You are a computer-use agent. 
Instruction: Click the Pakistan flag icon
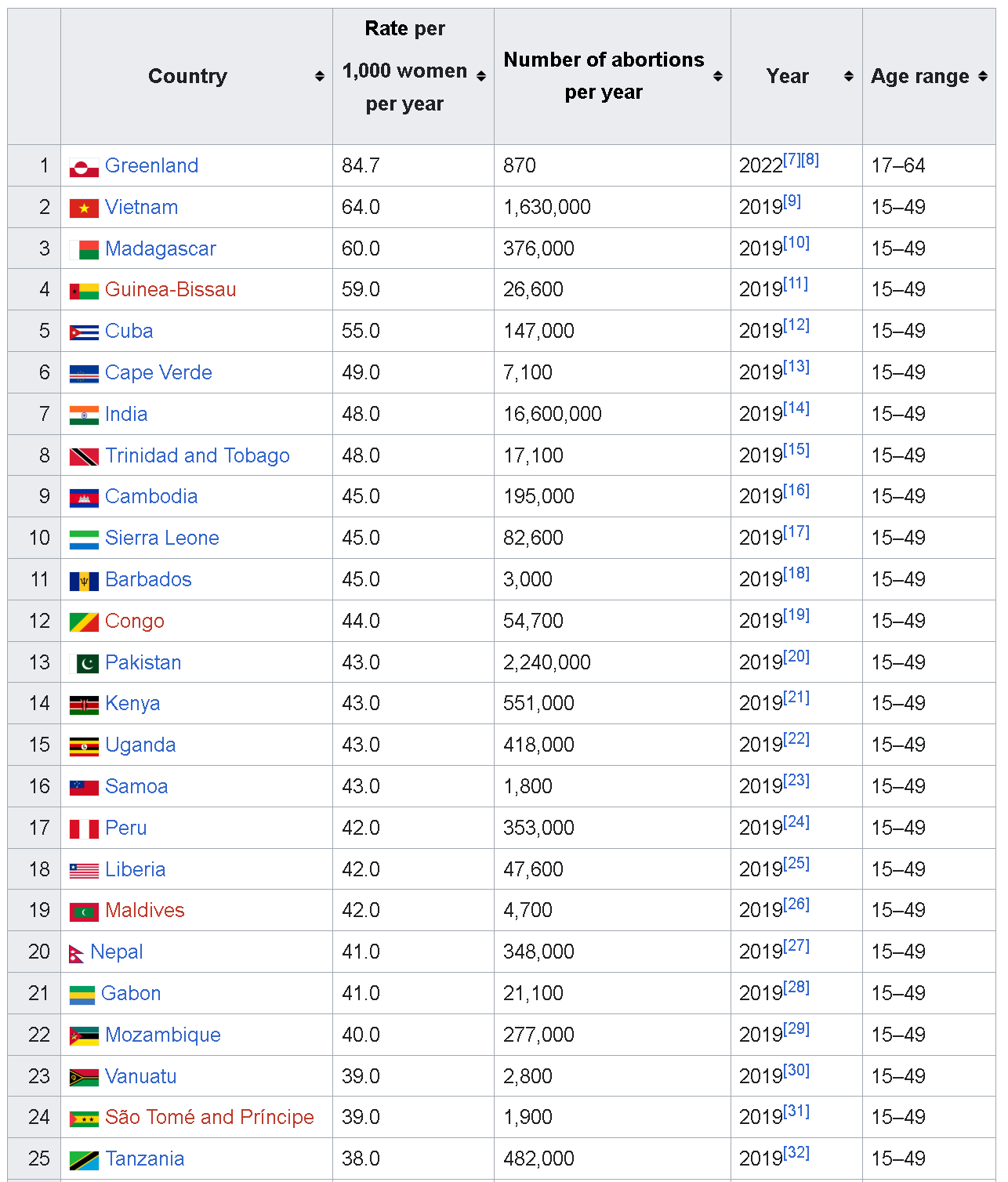click(x=84, y=664)
